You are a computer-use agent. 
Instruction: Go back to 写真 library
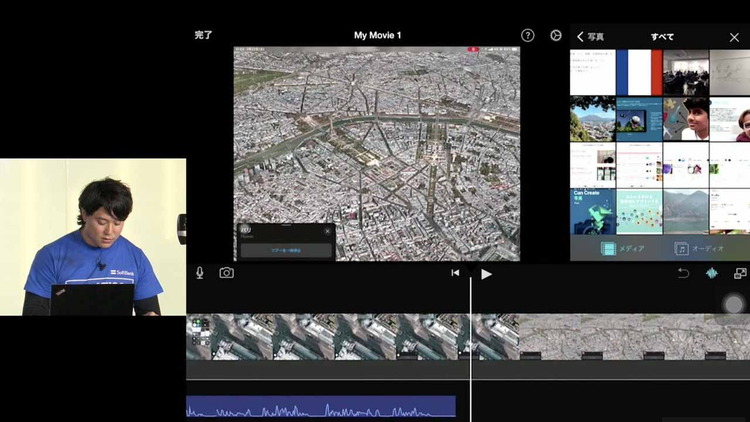tap(590, 37)
